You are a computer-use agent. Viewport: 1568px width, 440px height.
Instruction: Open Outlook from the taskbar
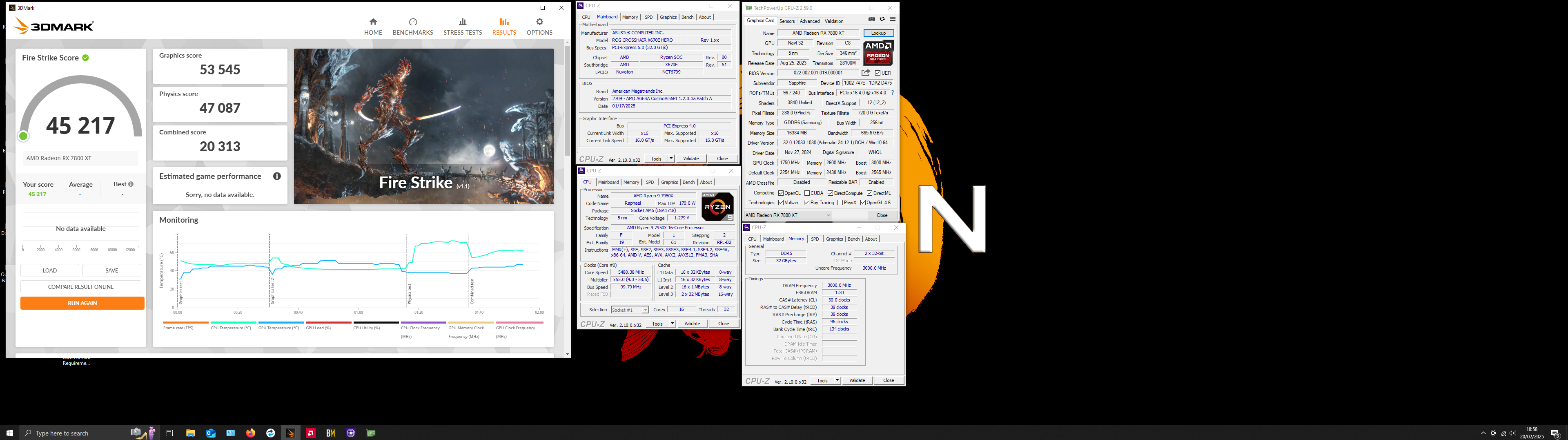pos(210,433)
